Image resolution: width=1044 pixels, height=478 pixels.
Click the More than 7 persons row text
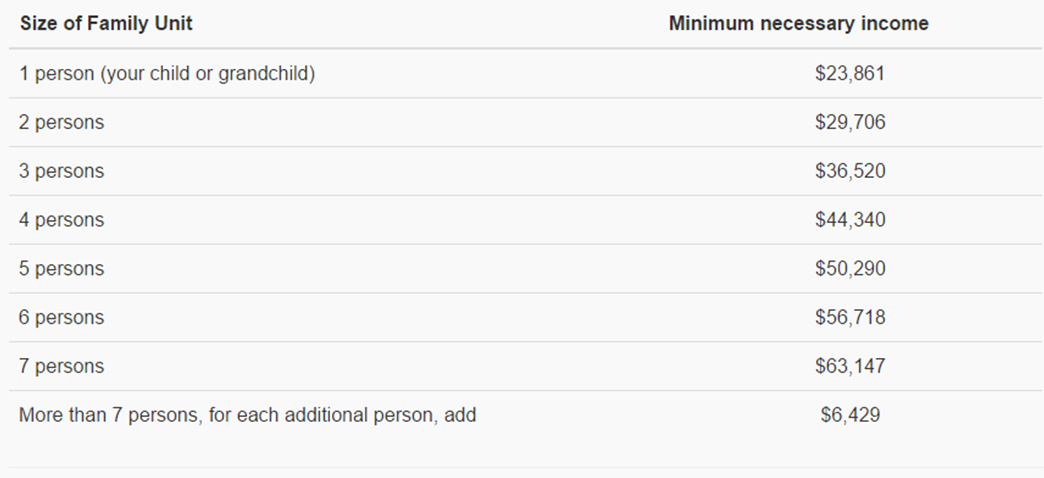pos(247,415)
